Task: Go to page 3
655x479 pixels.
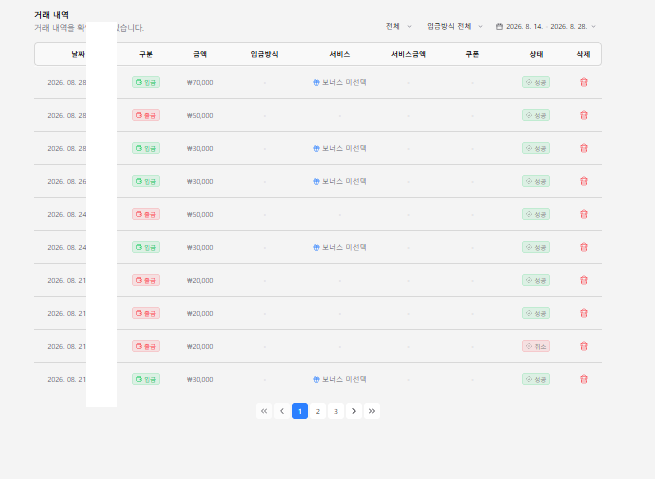Action: point(336,411)
